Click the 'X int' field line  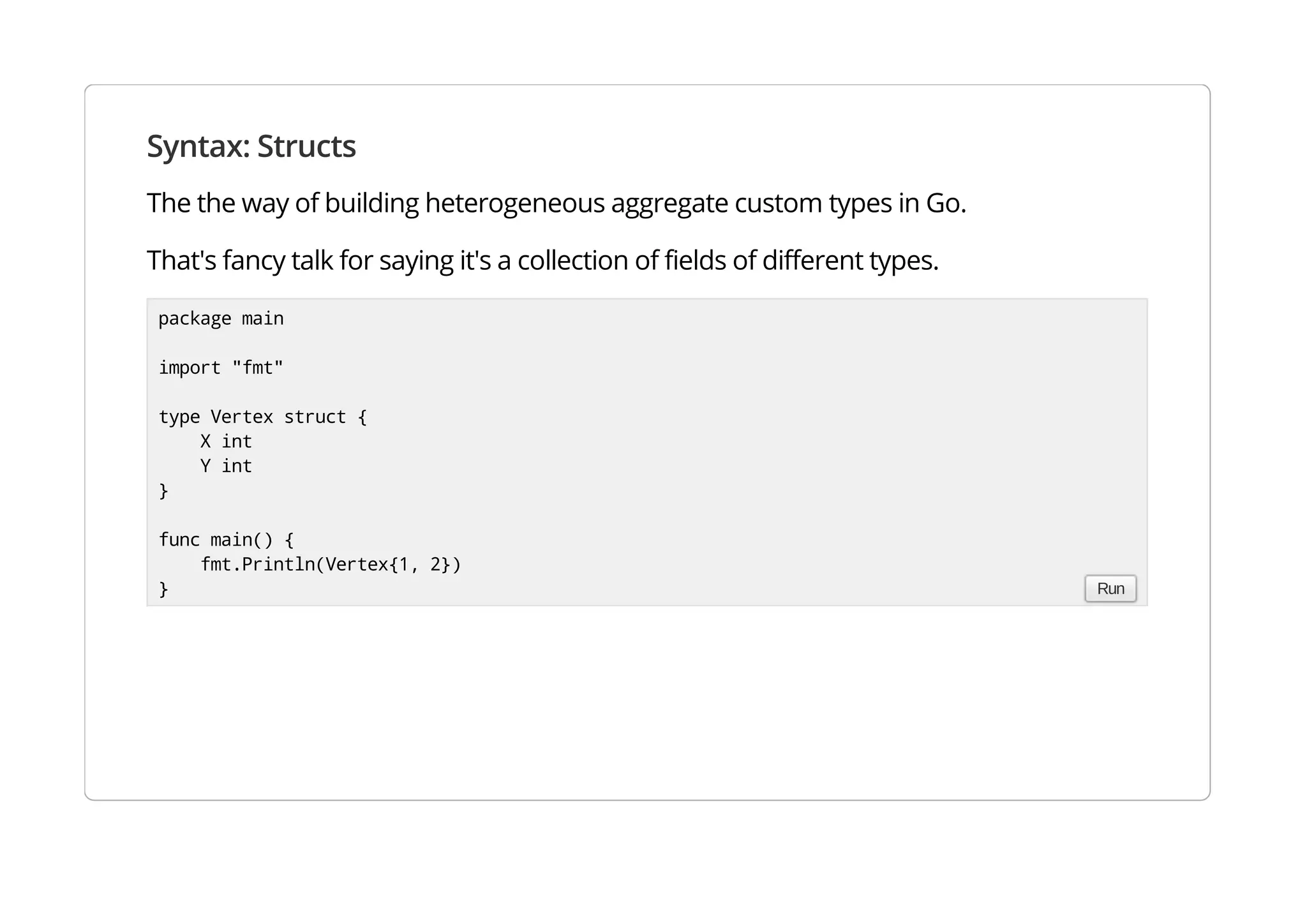[x=226, y=442]
